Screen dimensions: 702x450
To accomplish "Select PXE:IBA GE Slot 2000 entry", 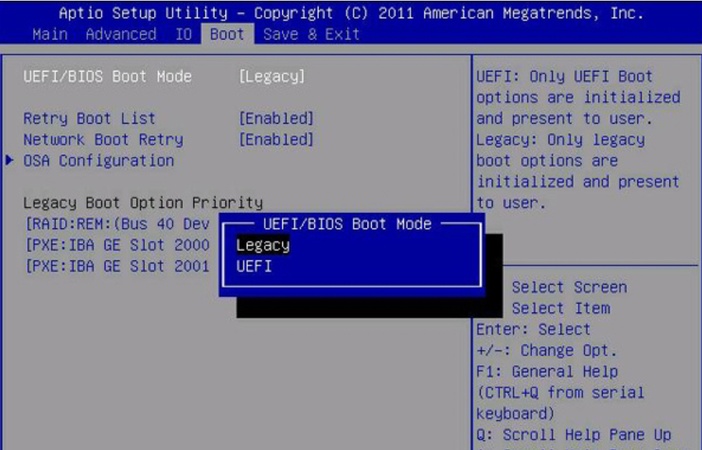I will 117,245.
